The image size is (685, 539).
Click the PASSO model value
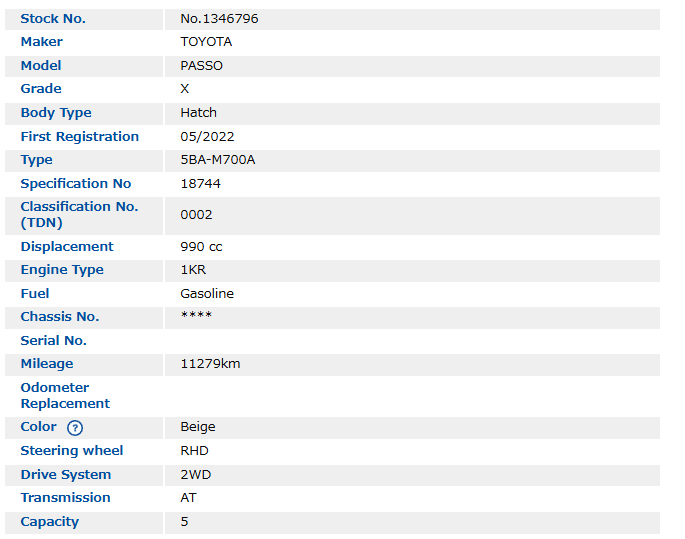202,66
